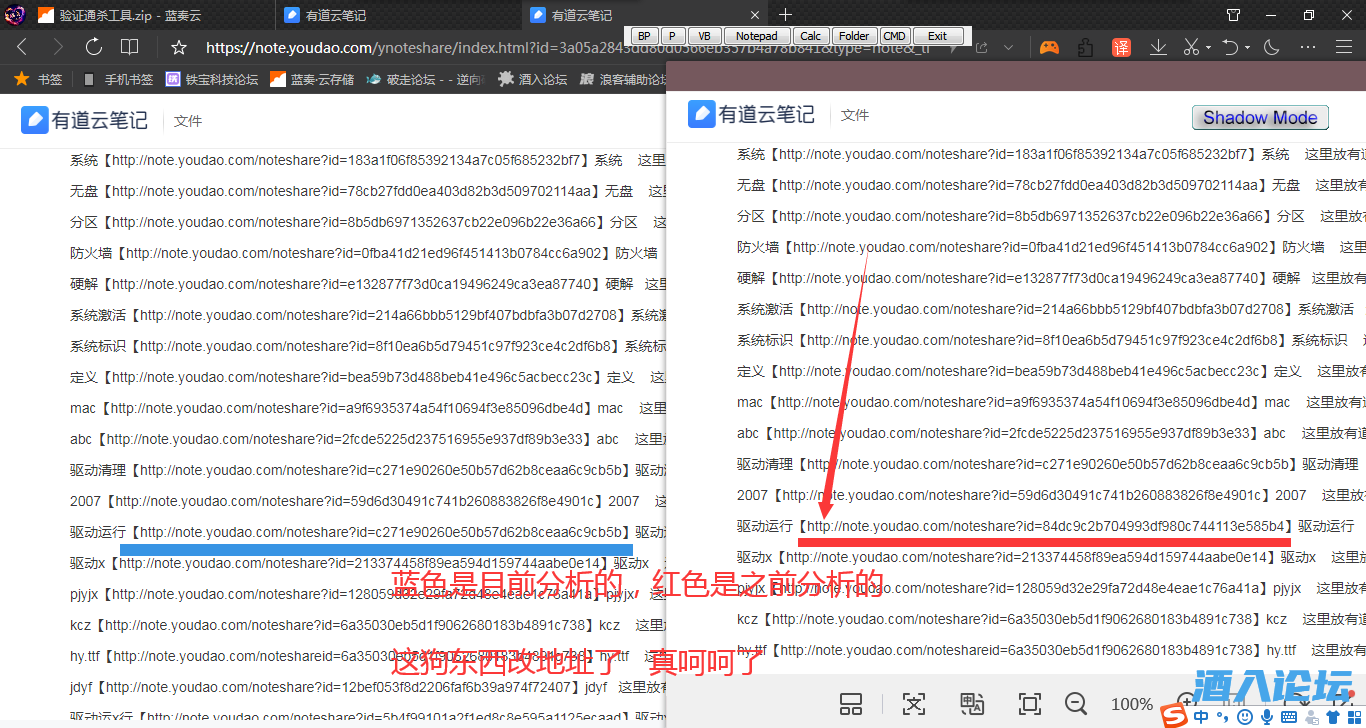Open the browser downloads icon

pyautogui.click(x=1158, y=47)
